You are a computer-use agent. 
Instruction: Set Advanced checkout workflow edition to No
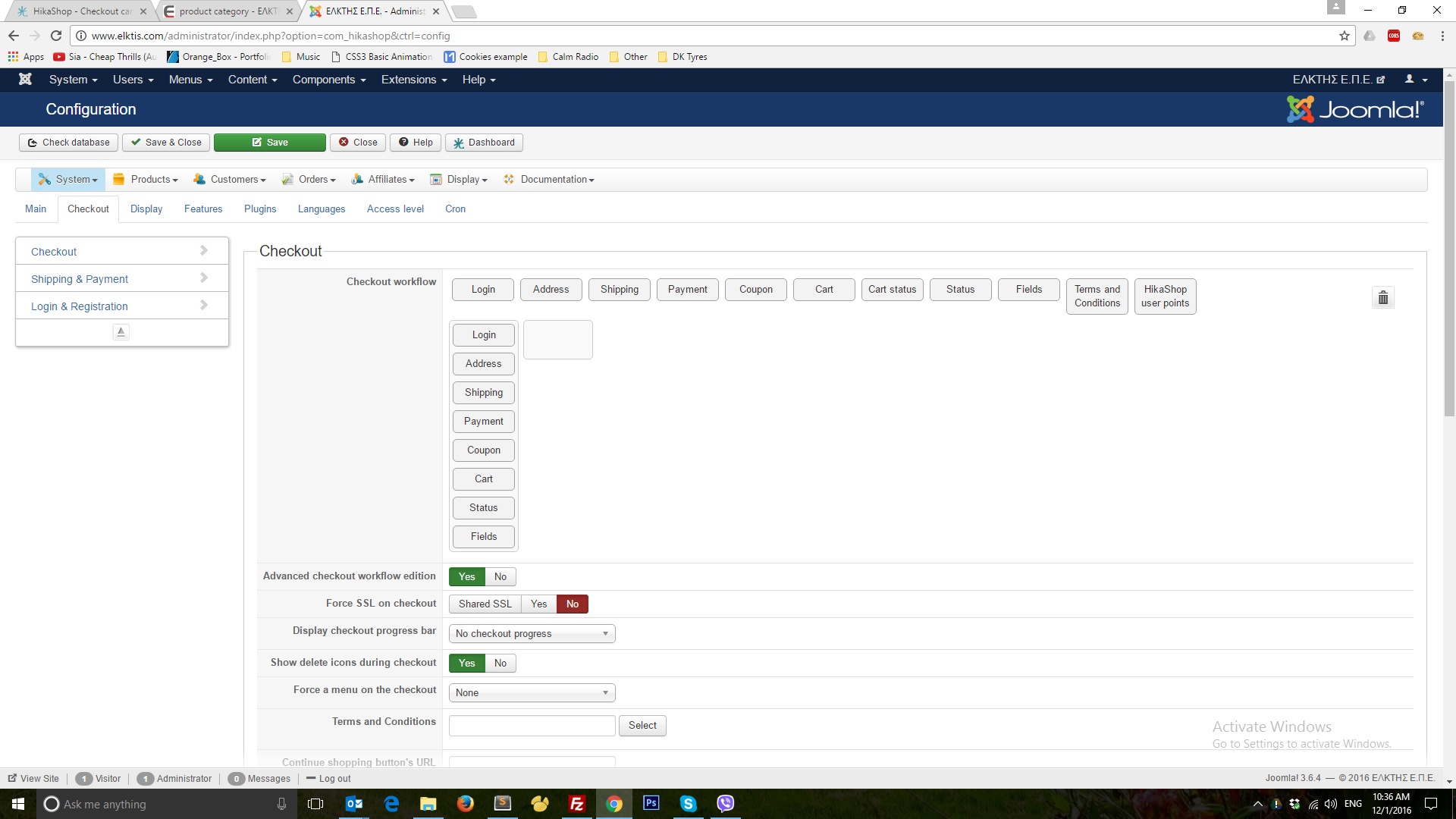point(500,576)
